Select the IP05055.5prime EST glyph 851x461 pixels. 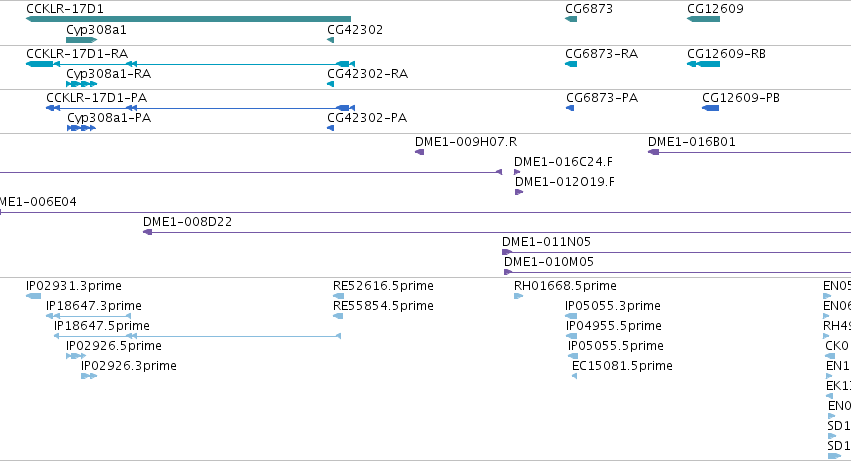[x=573, y=356]
